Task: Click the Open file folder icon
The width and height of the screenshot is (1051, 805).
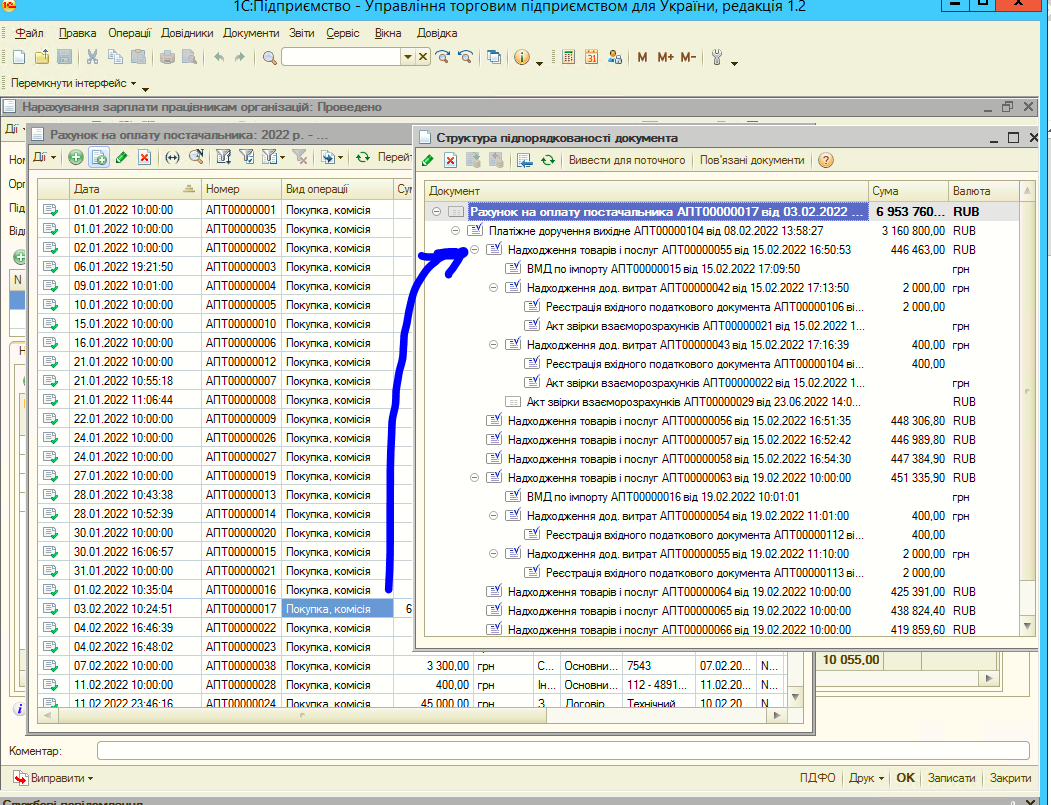Action: 42,58
